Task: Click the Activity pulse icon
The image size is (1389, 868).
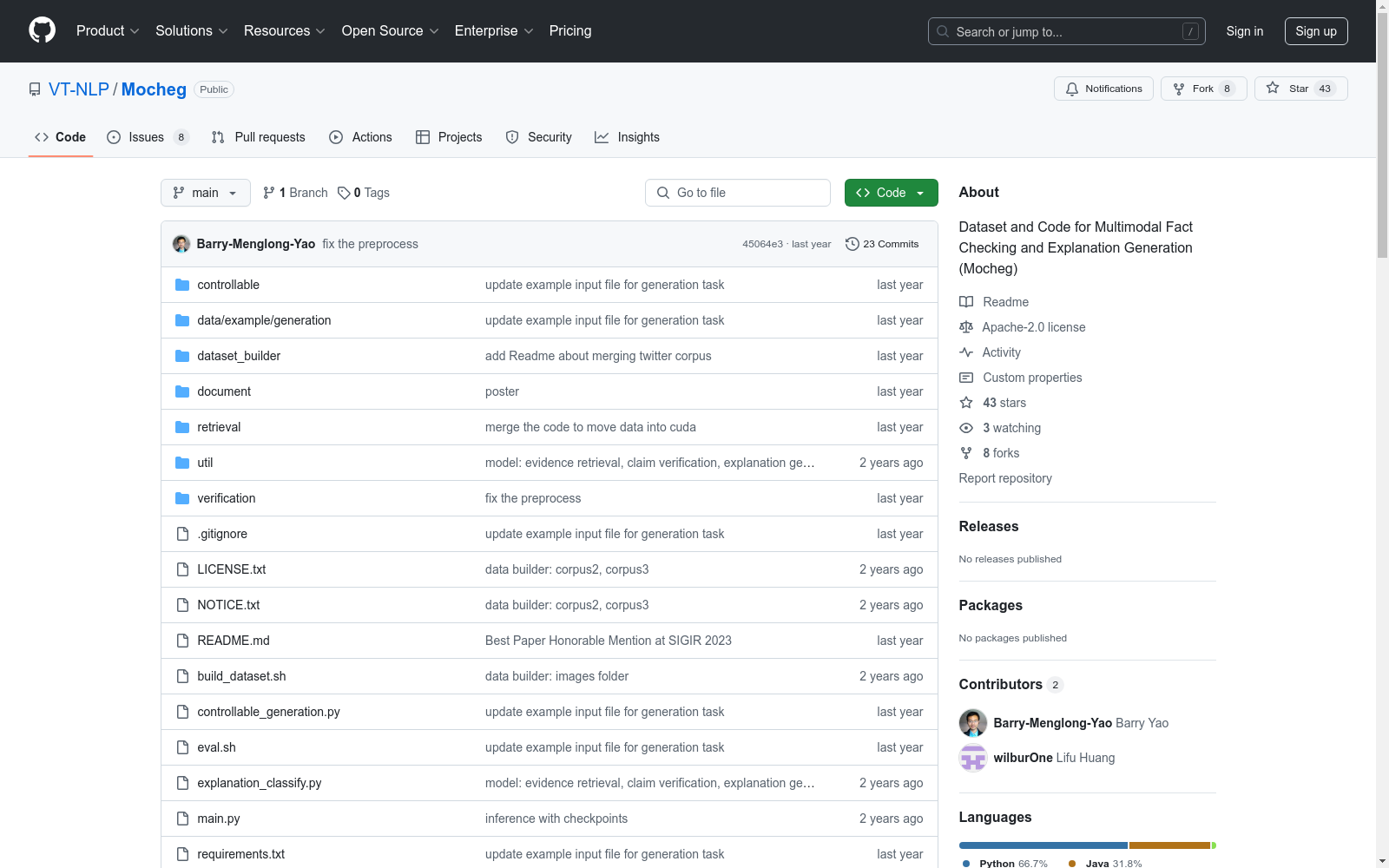Action: pos(966,352)
